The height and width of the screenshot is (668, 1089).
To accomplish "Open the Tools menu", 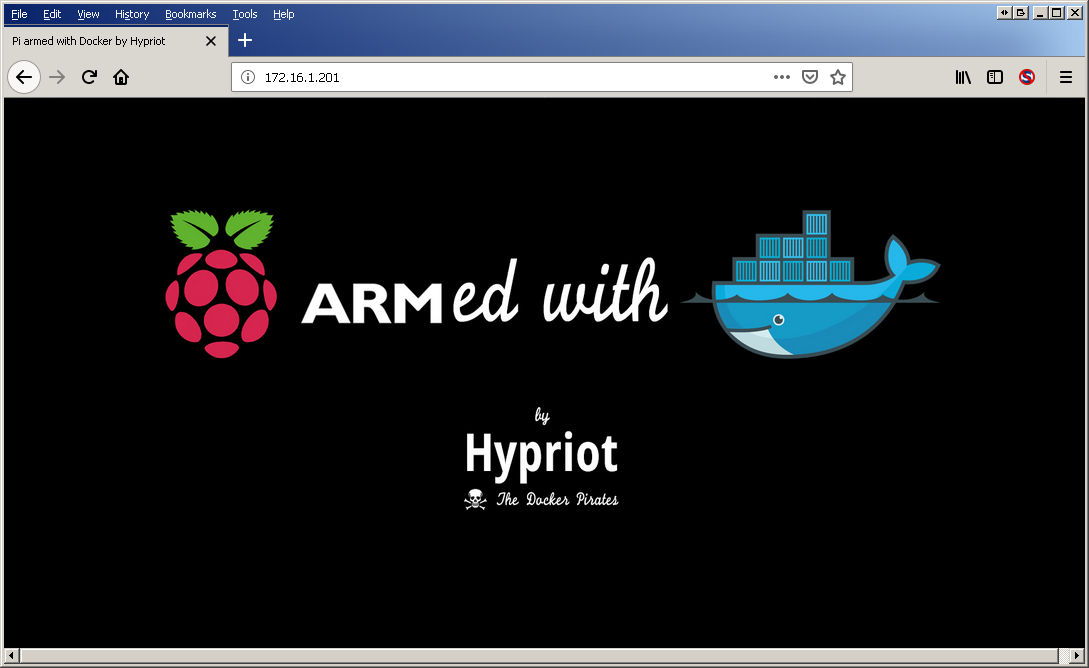I will [244, 14].
